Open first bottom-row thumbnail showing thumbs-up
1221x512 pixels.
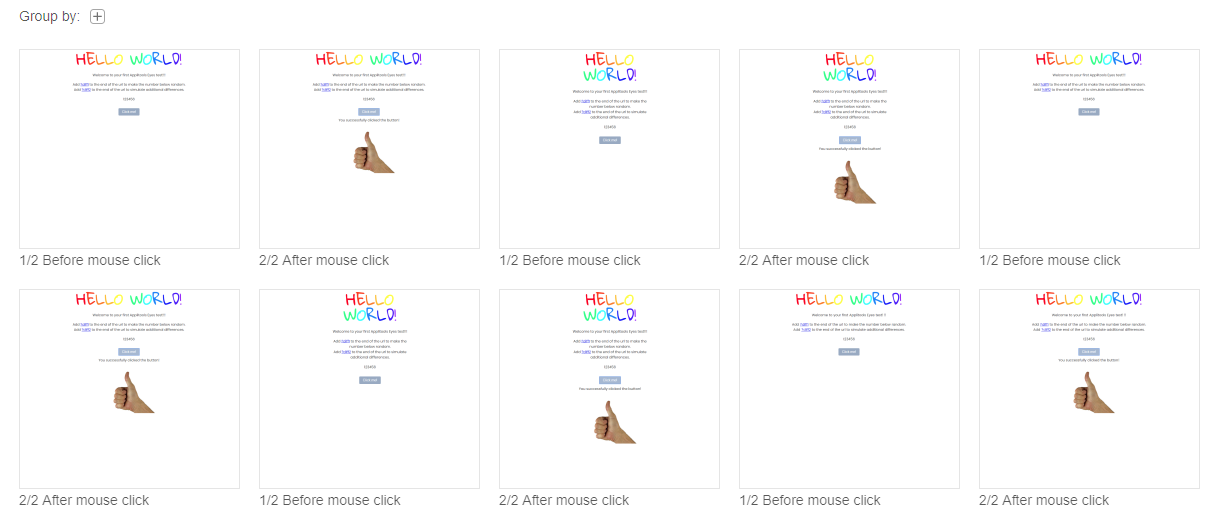coord(129,388)
